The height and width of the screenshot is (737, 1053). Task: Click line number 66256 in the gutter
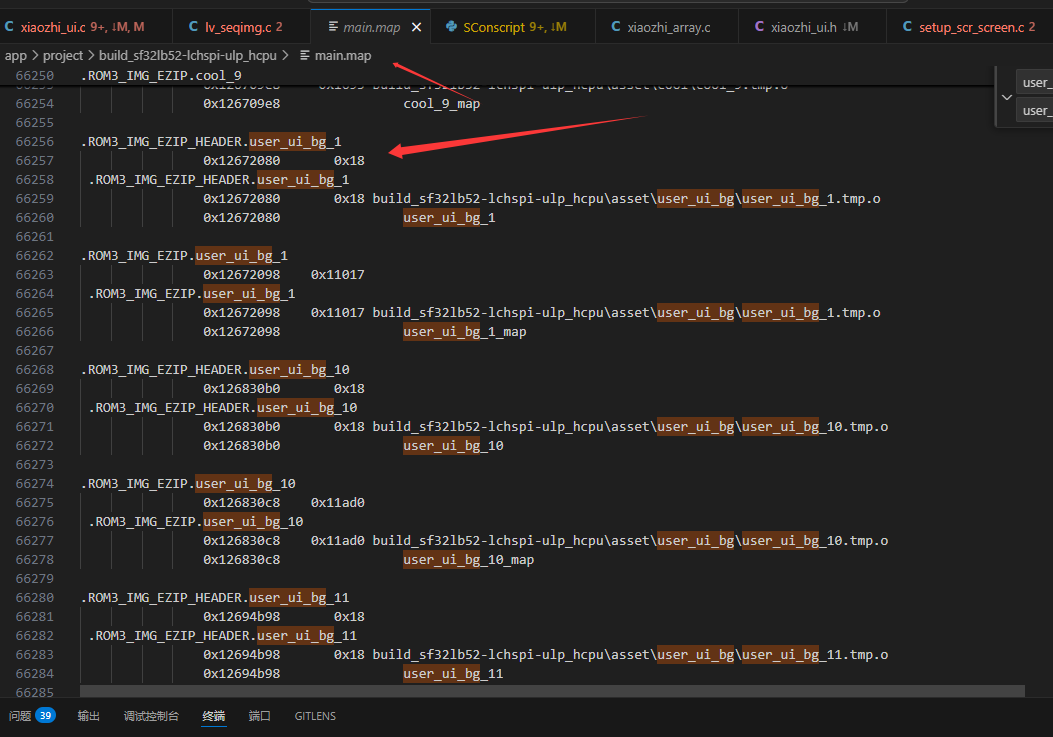[35, 142]
